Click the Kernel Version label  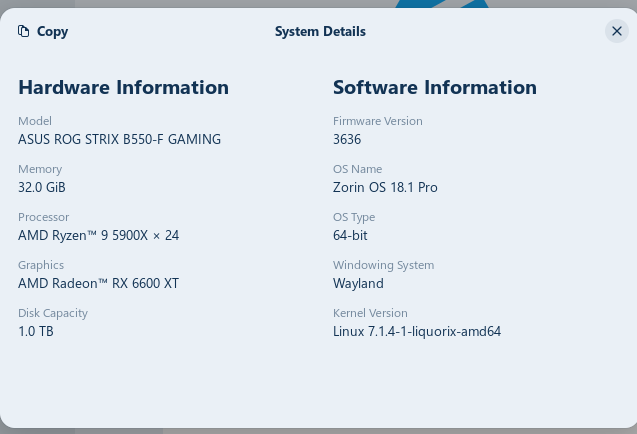coord(370,313)
